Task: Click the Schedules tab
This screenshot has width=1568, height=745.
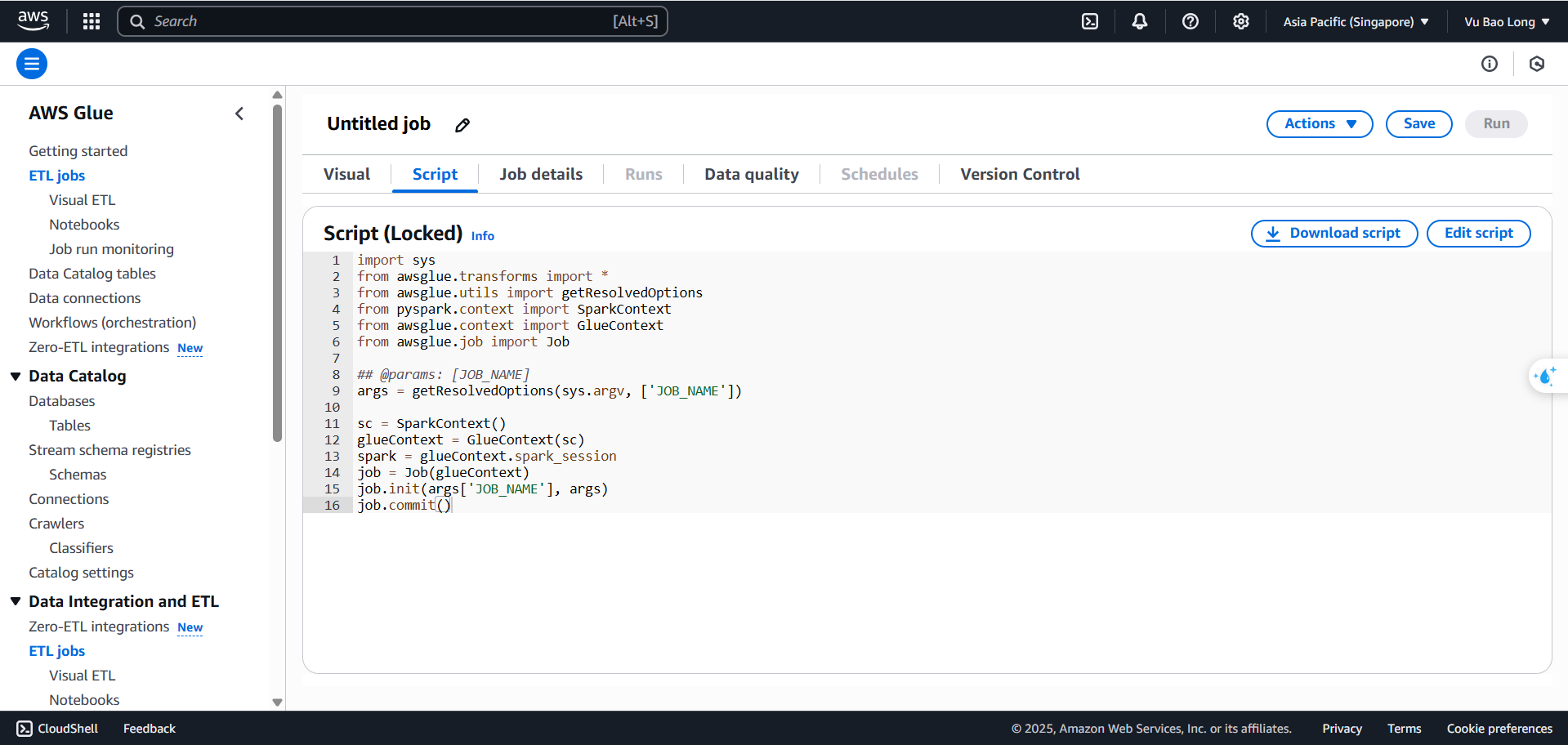Action: [x=879, y=174]
